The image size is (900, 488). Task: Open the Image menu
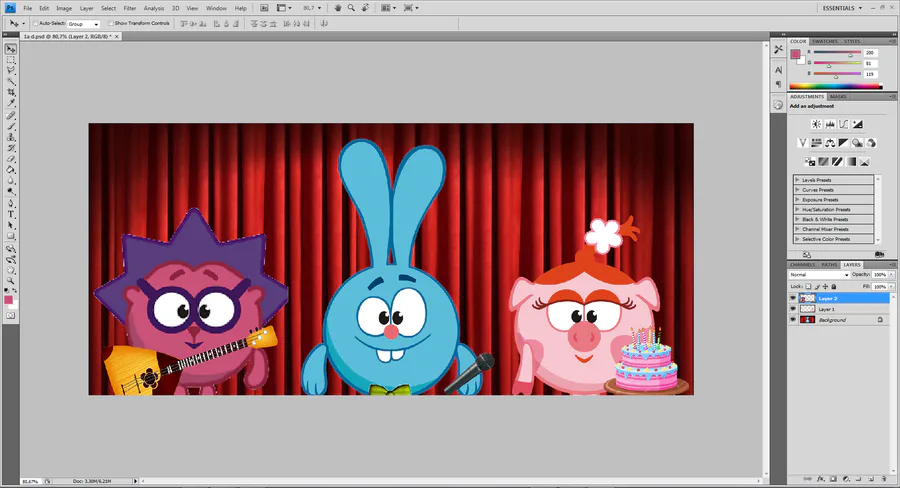coord(64,8)
